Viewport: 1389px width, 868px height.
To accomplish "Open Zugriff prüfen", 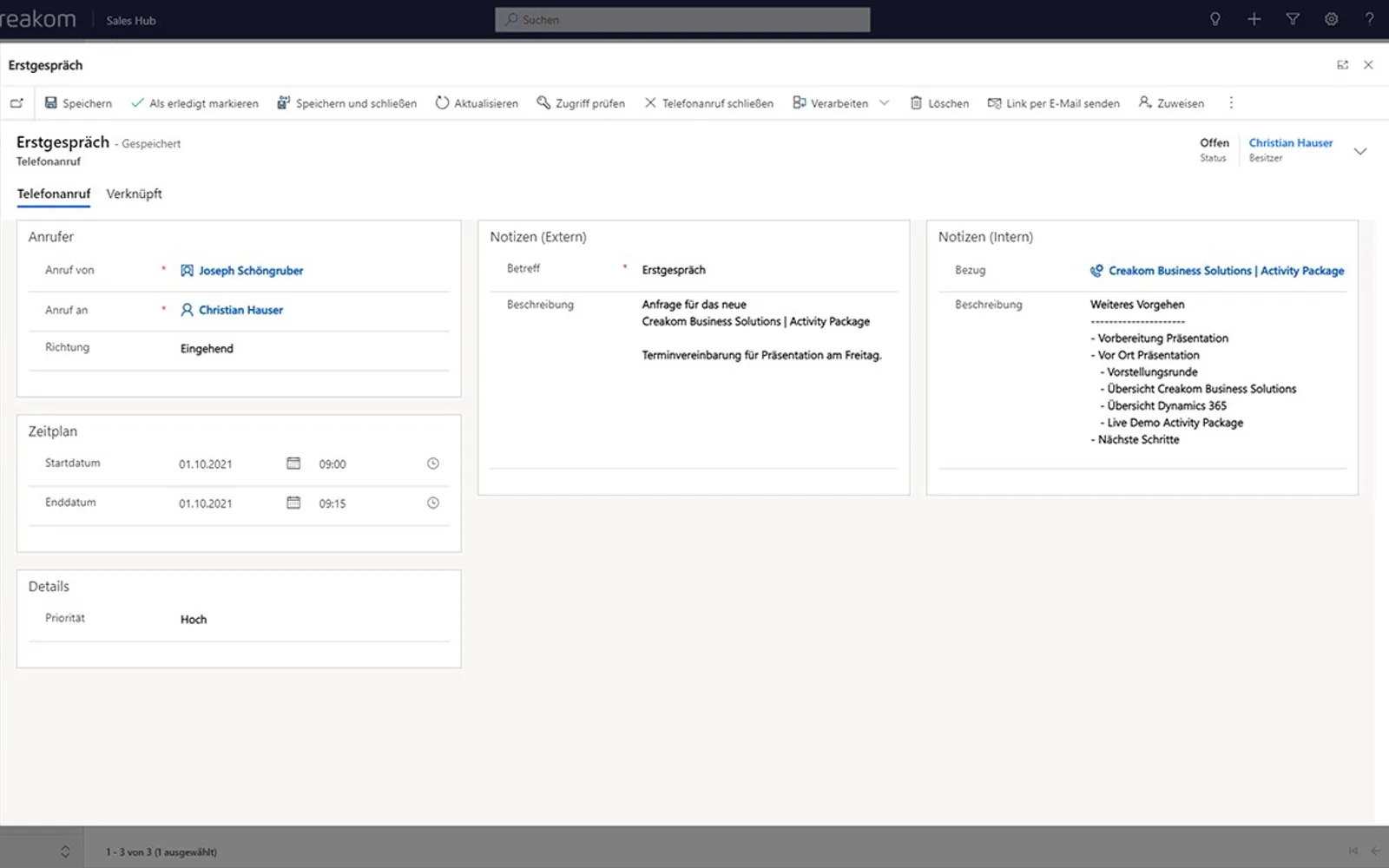I will [x=581, y=103].
